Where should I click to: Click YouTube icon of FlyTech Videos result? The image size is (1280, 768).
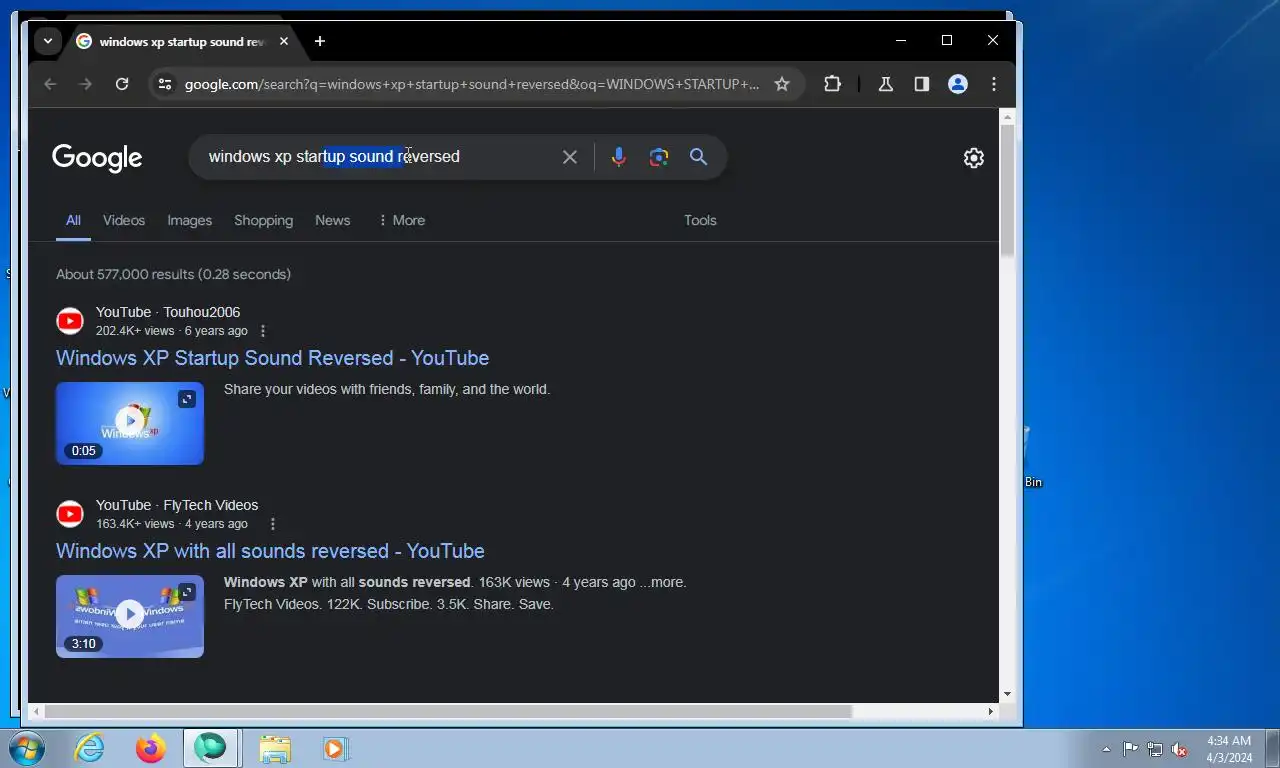coord(70,514)
